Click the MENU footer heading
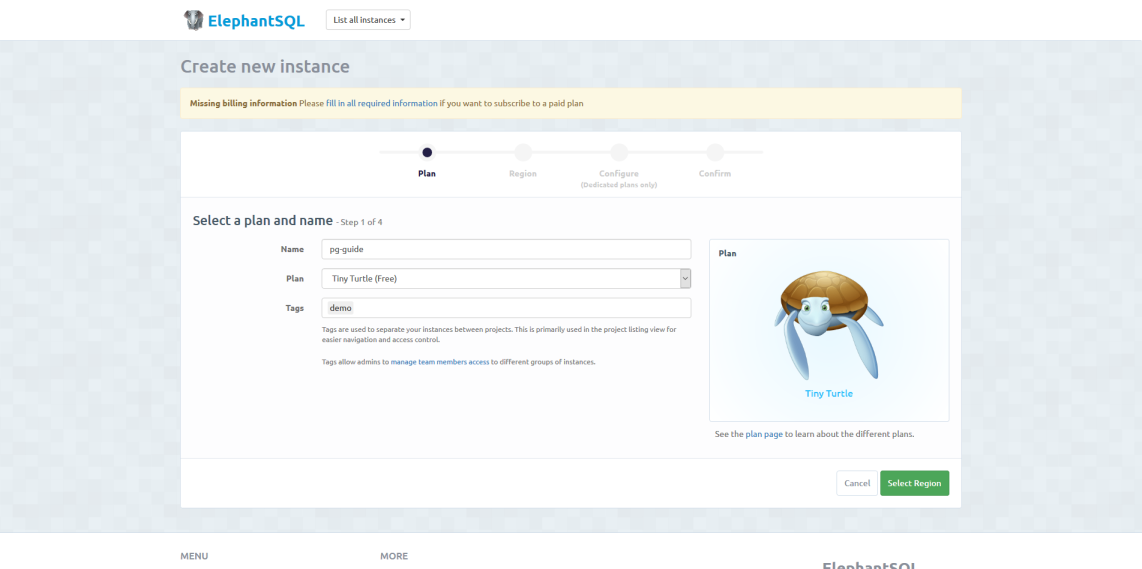The image size is (1142, 569). (194, 556)
